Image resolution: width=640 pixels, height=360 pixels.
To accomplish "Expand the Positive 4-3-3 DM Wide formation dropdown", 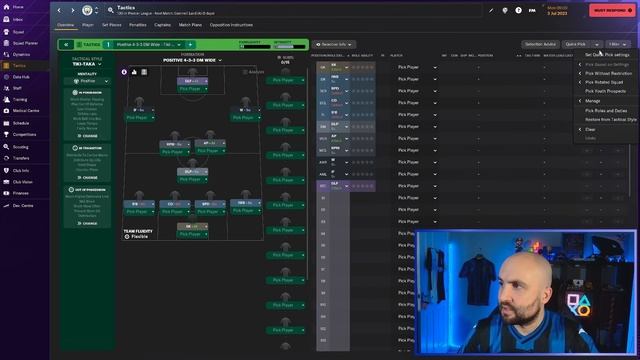I will (192, 60).
